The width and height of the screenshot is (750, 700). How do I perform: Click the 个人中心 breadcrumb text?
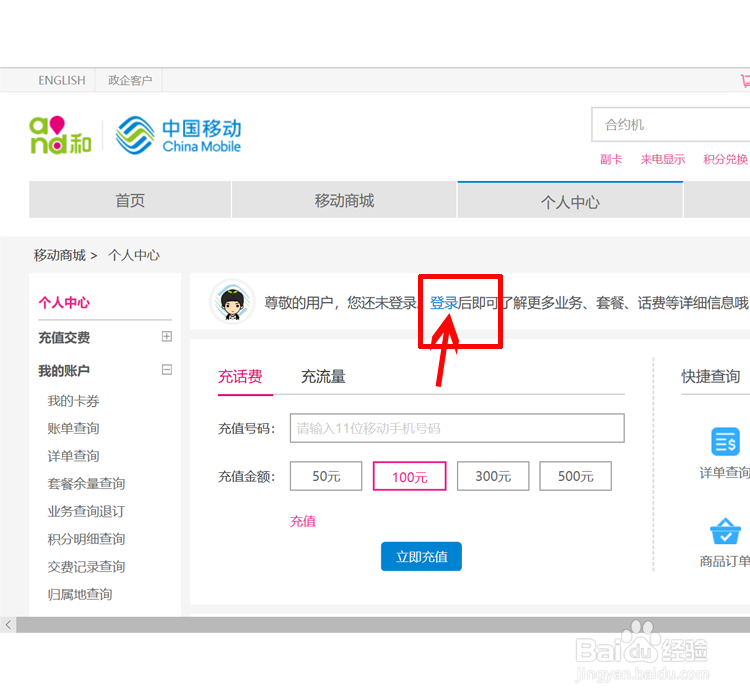134,256
